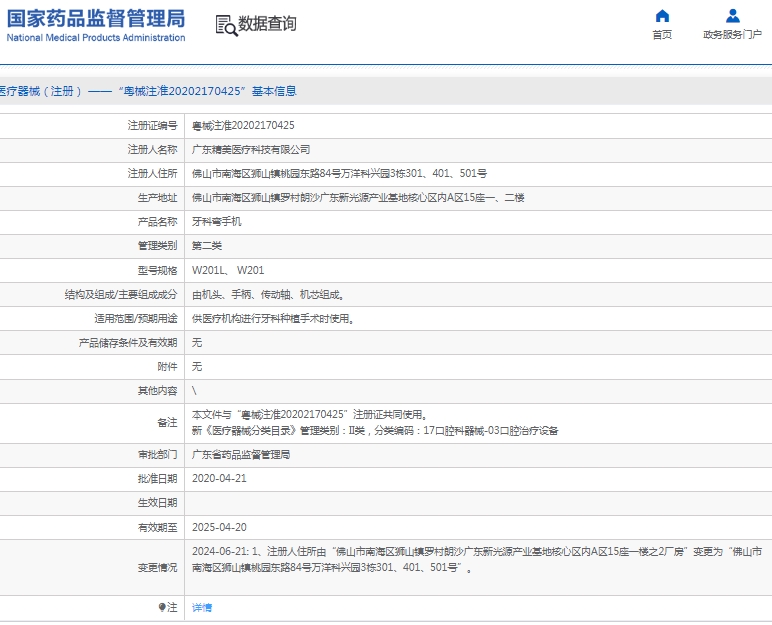Click the home (首页) house icon
This screenshot has width=772, height=625.
(x=662, y=16)
